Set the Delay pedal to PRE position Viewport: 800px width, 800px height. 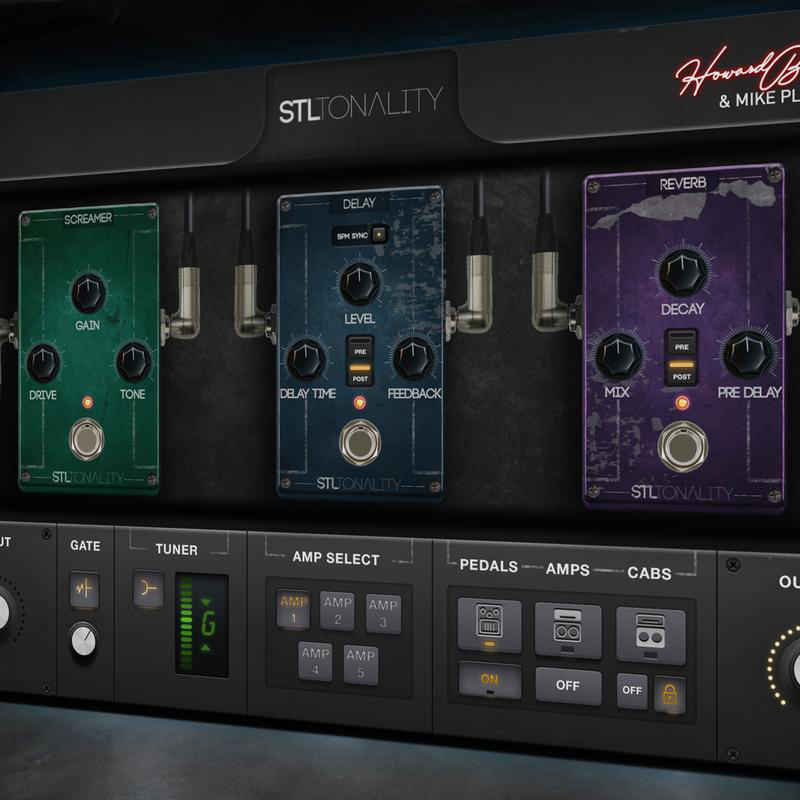360,348
